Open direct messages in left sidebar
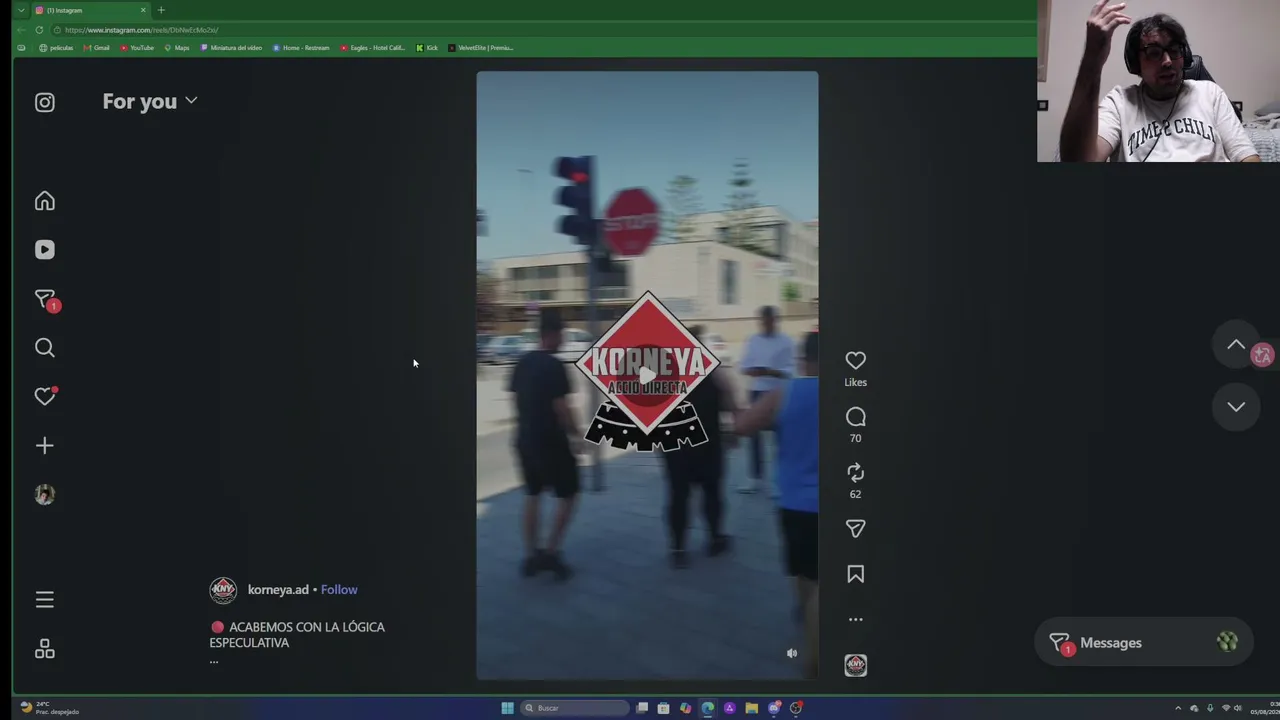This screenshot has height=720, width=1280. pyautogui.click(x=45, y=299)
